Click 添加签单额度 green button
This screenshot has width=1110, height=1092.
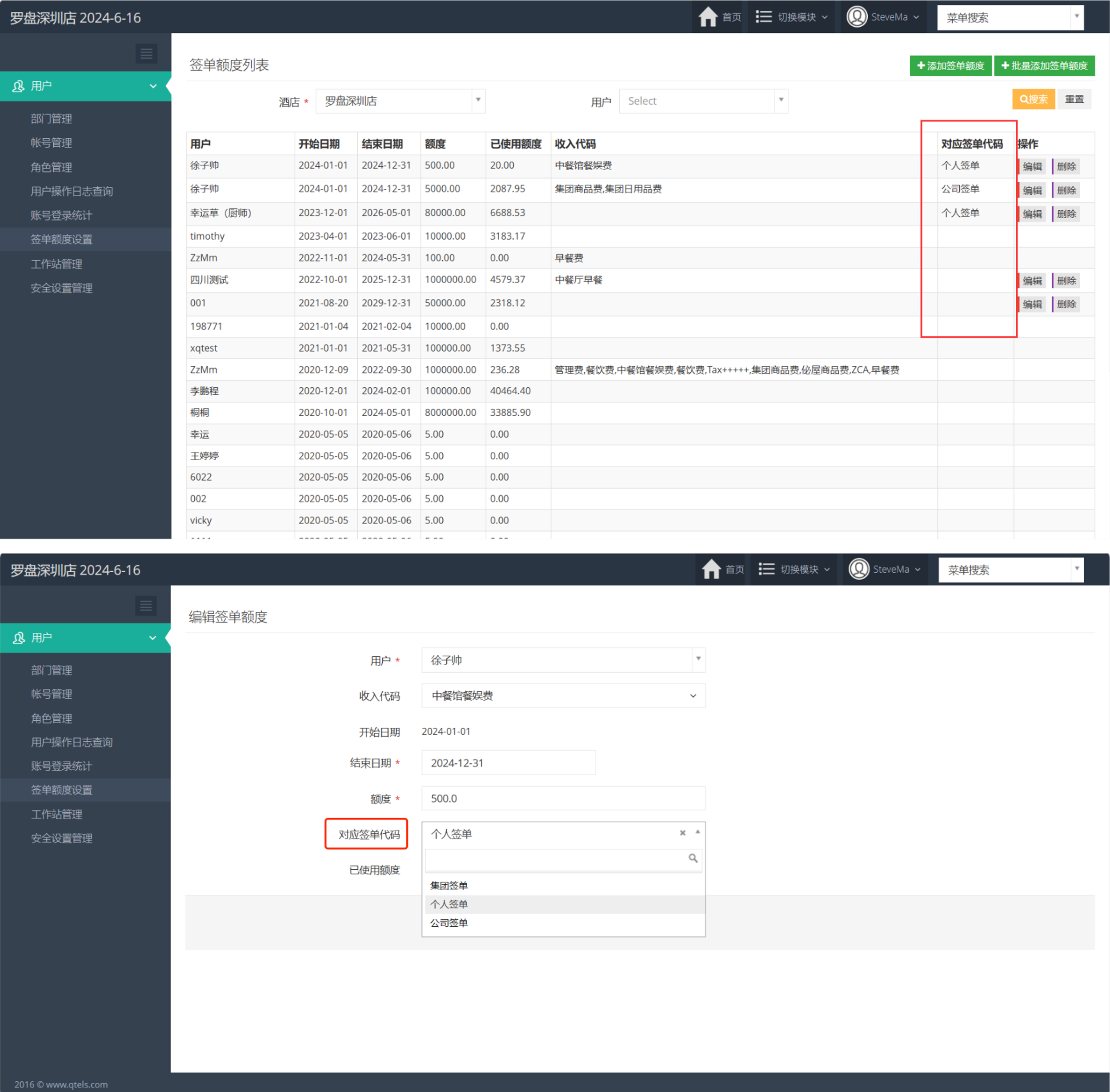950,65
